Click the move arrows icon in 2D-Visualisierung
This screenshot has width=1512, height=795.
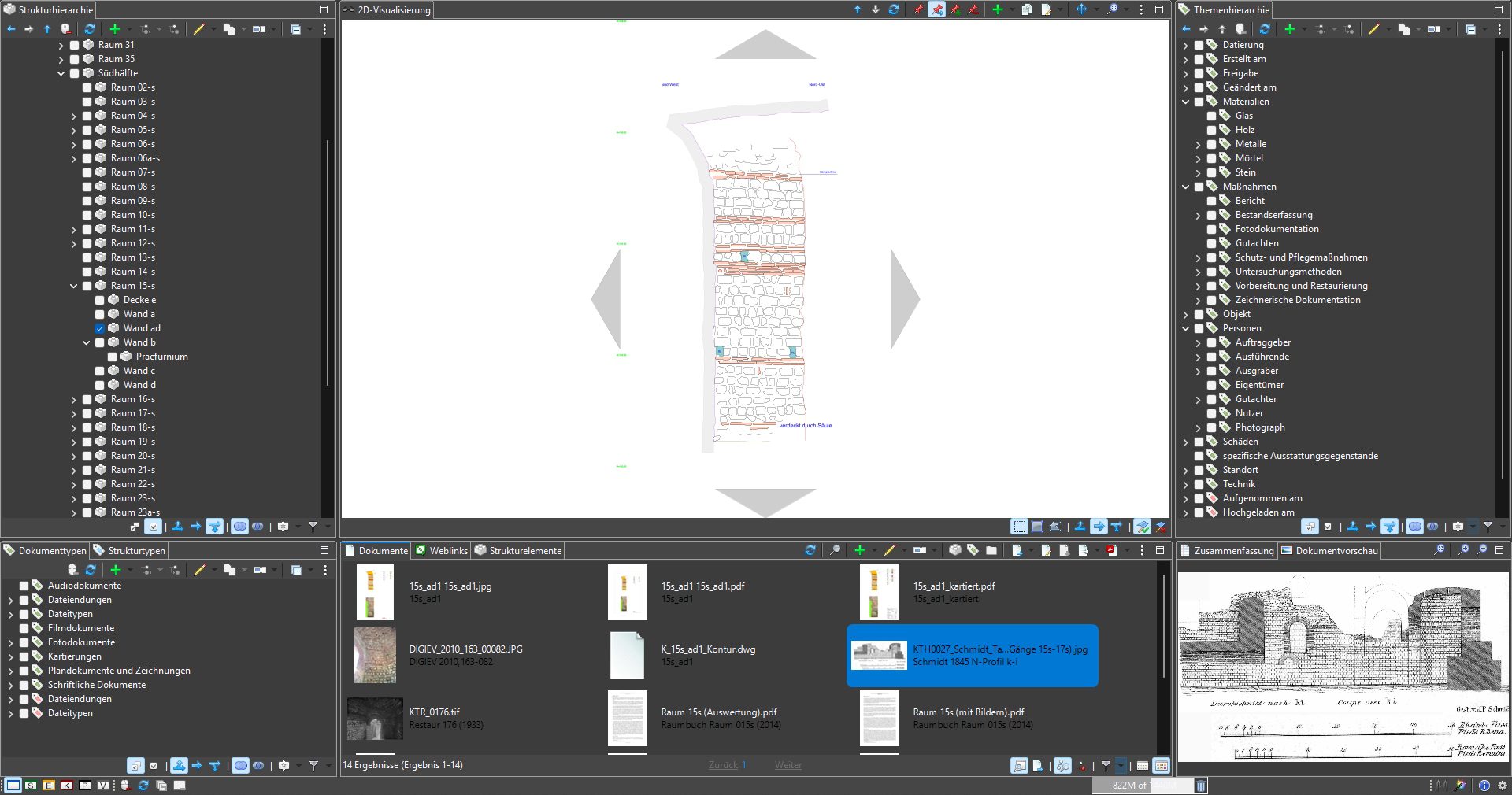point(1081,9)
